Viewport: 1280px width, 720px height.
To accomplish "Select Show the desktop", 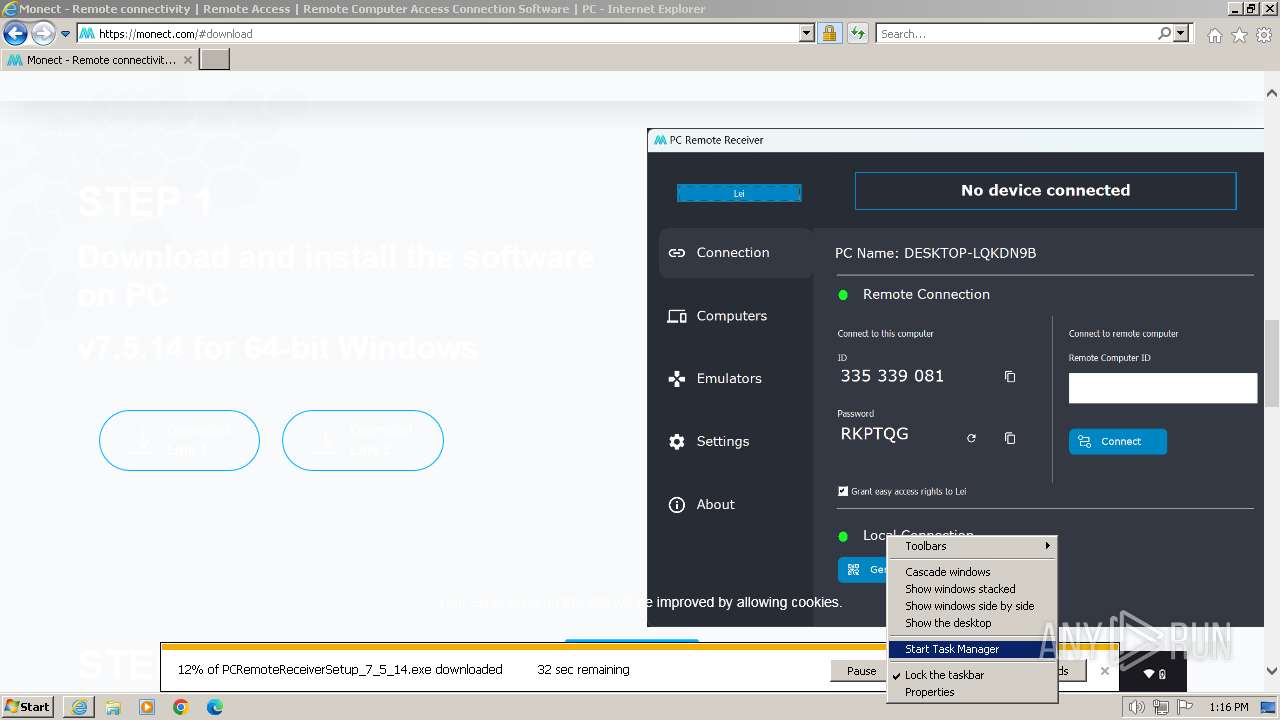I will pos(972,623).
